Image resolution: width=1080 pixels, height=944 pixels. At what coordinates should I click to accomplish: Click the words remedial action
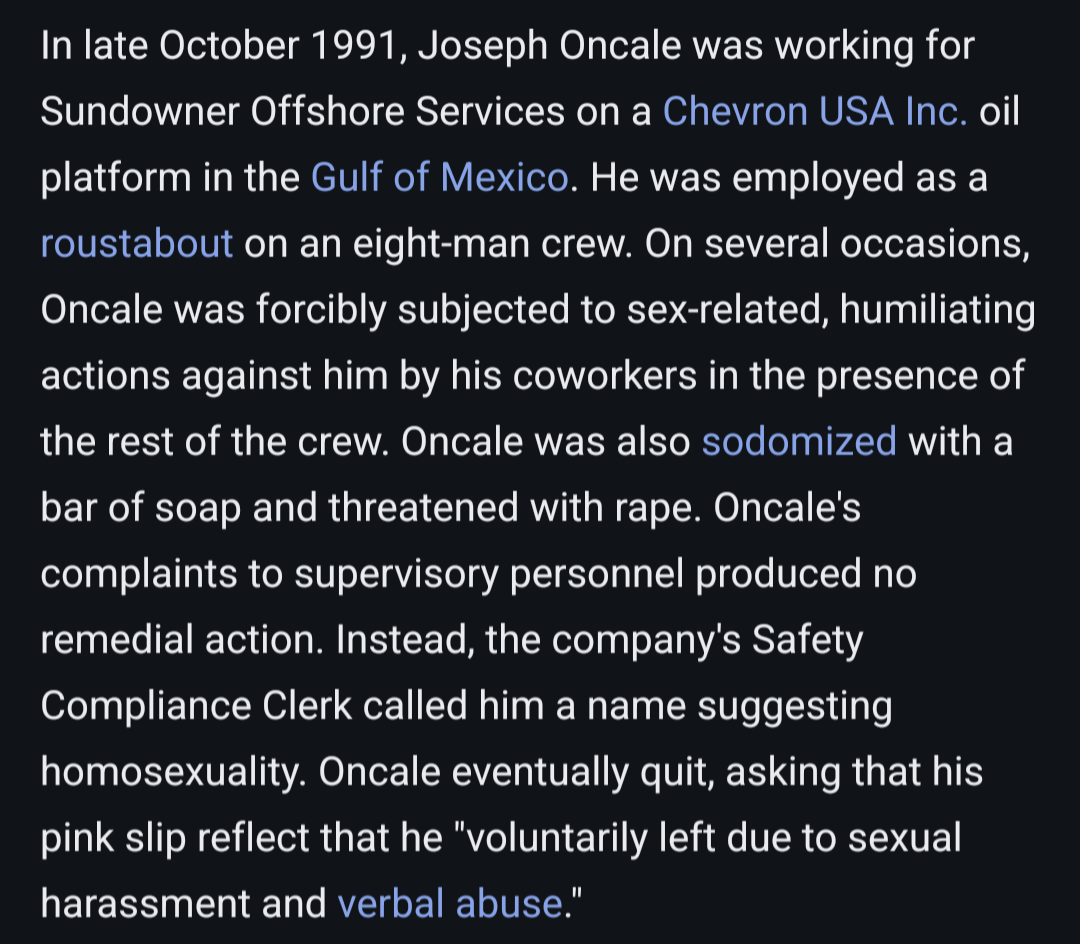(181, 640)
